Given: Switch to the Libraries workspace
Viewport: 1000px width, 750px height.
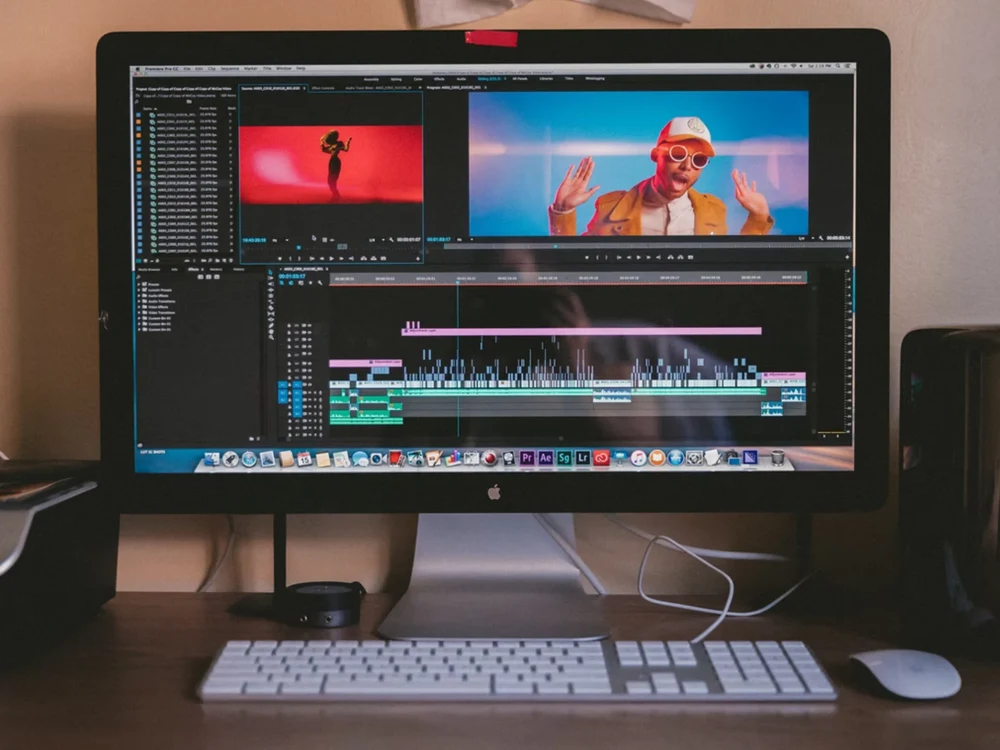Looking at the screenshot, I should tap(547, 78).
